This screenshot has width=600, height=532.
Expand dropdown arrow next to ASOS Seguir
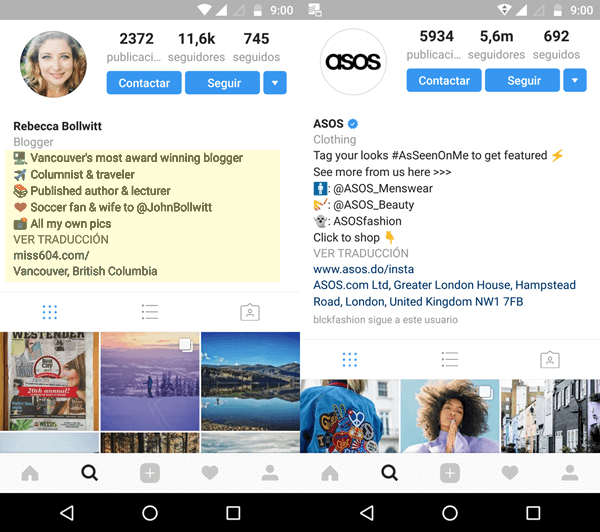tap(575, 80)
